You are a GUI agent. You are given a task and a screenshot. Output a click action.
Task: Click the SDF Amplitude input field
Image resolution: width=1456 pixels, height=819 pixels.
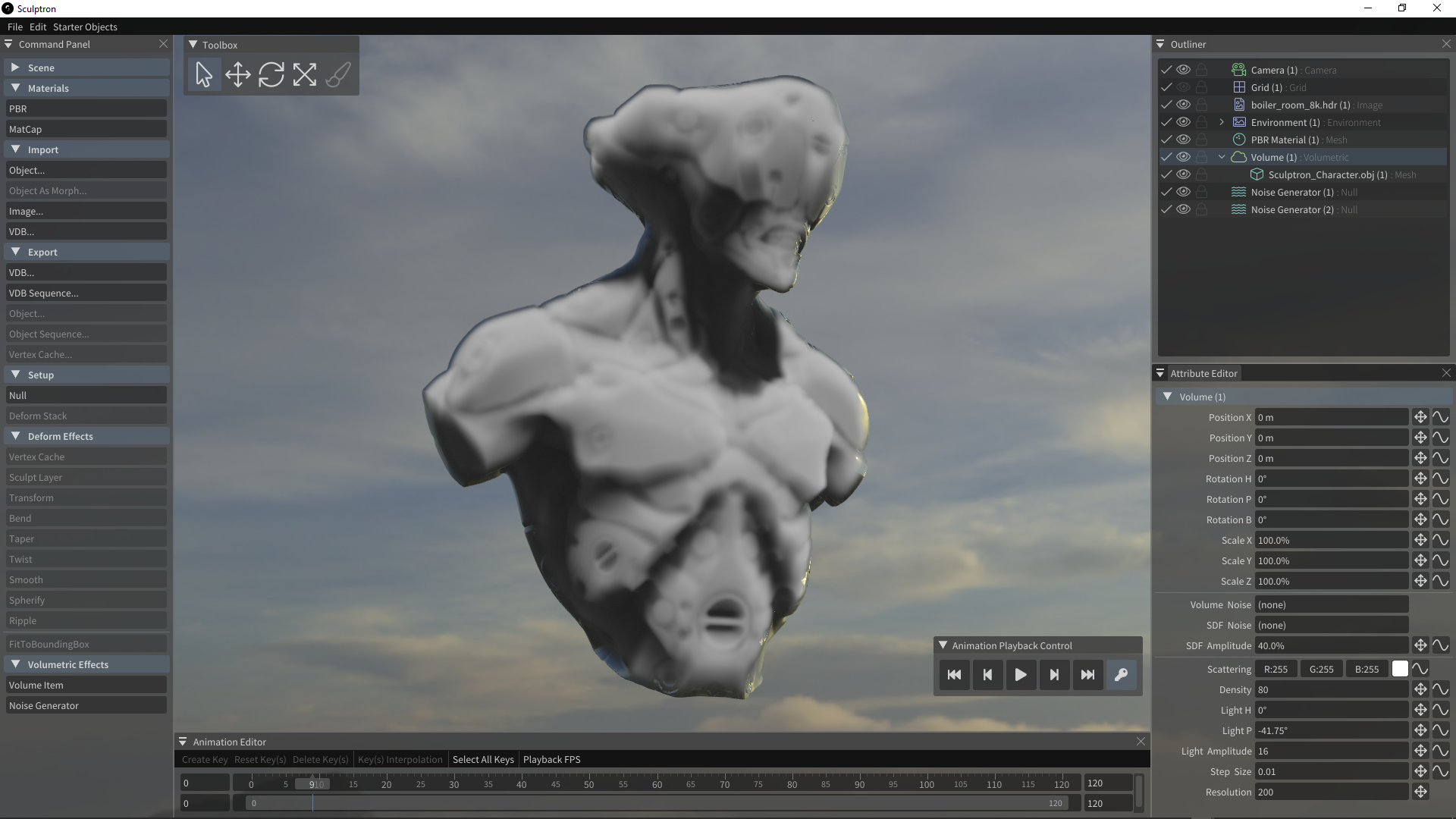[x=1331, y=645]
